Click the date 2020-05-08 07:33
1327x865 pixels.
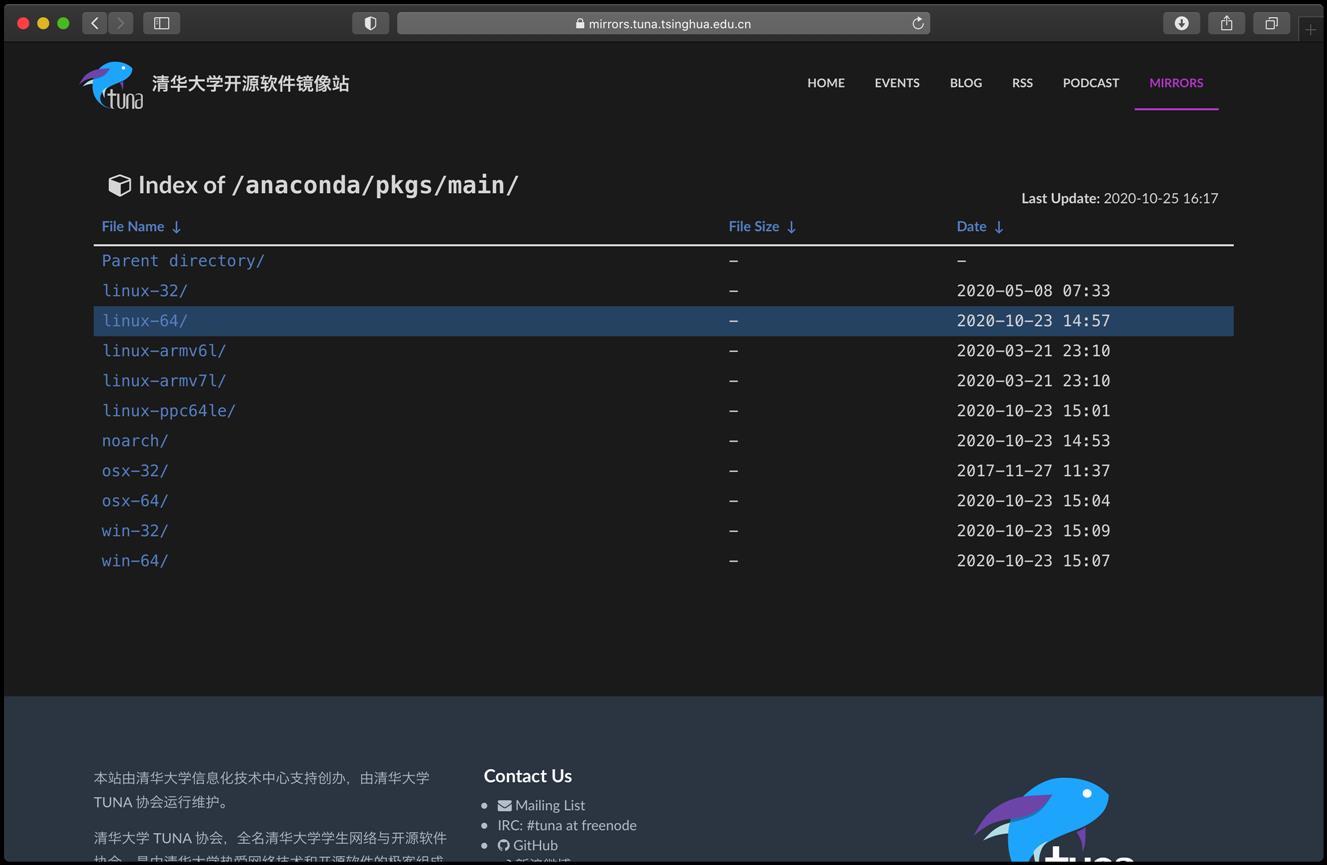pos(1033,291)
